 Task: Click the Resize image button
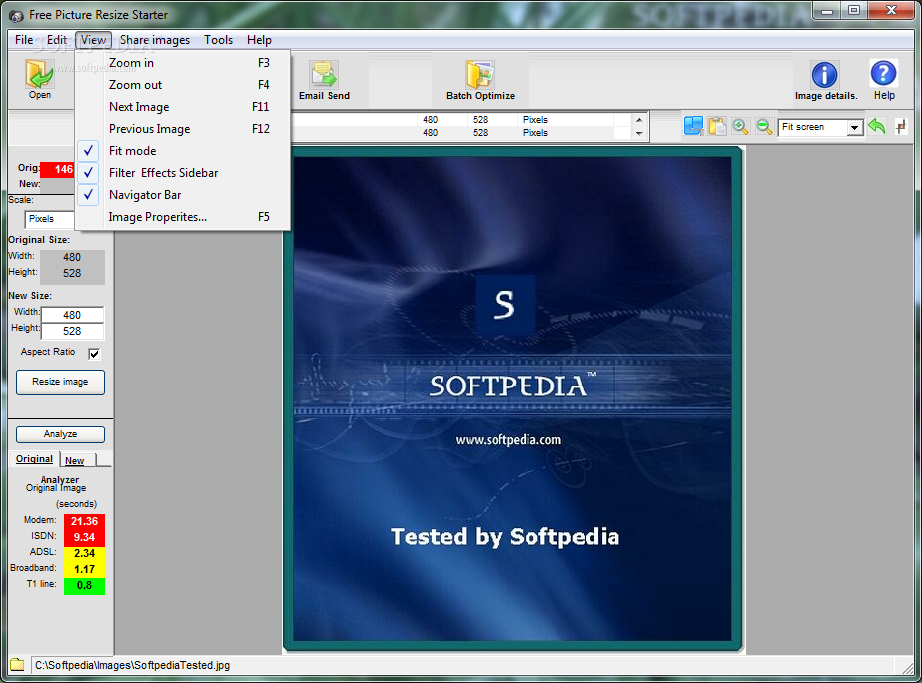[x=60, y=382]
